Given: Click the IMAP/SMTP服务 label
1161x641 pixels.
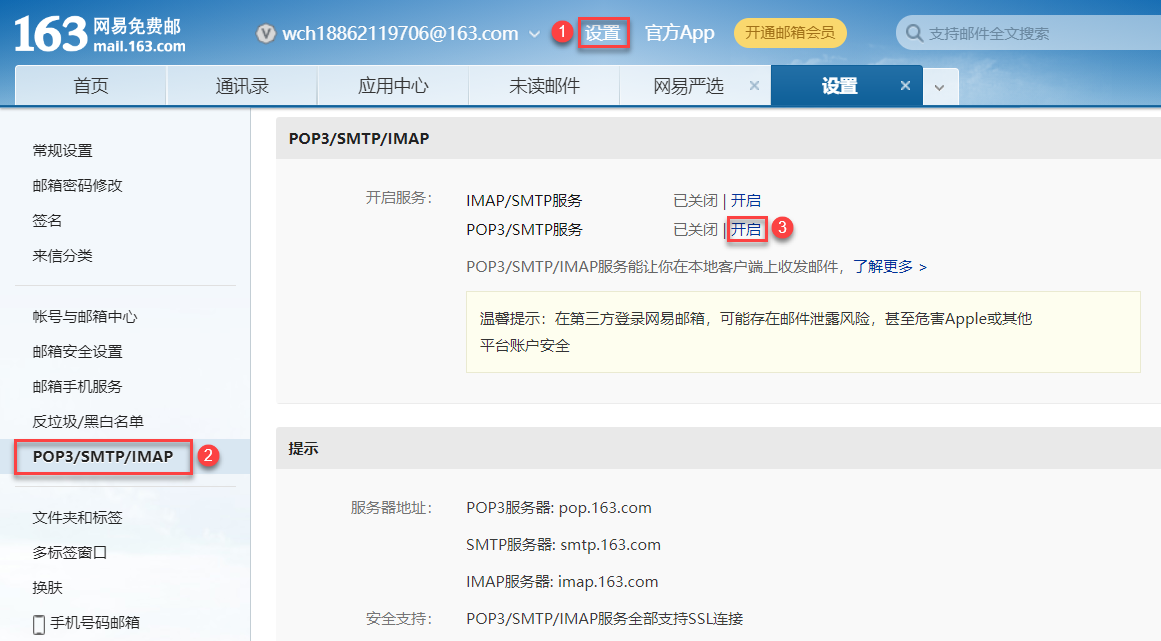Looking at the screenshot, I should [x=524, y=201].
